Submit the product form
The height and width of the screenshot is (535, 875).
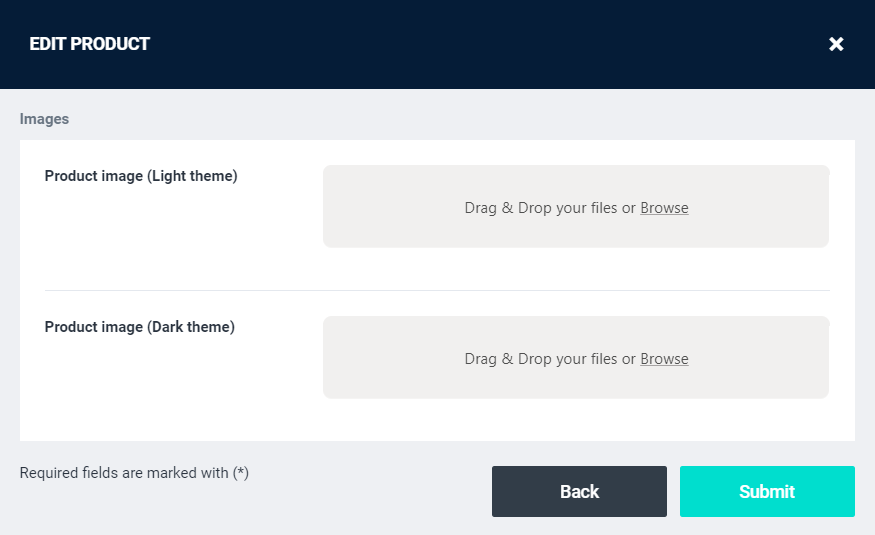(767, 491)
